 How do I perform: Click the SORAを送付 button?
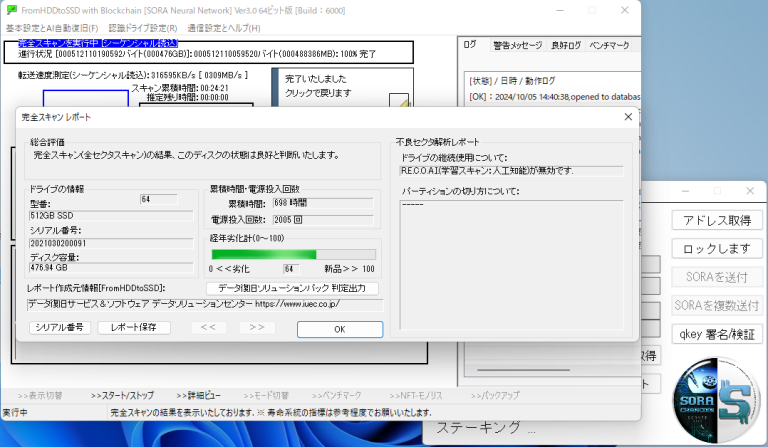pos(717,277)
